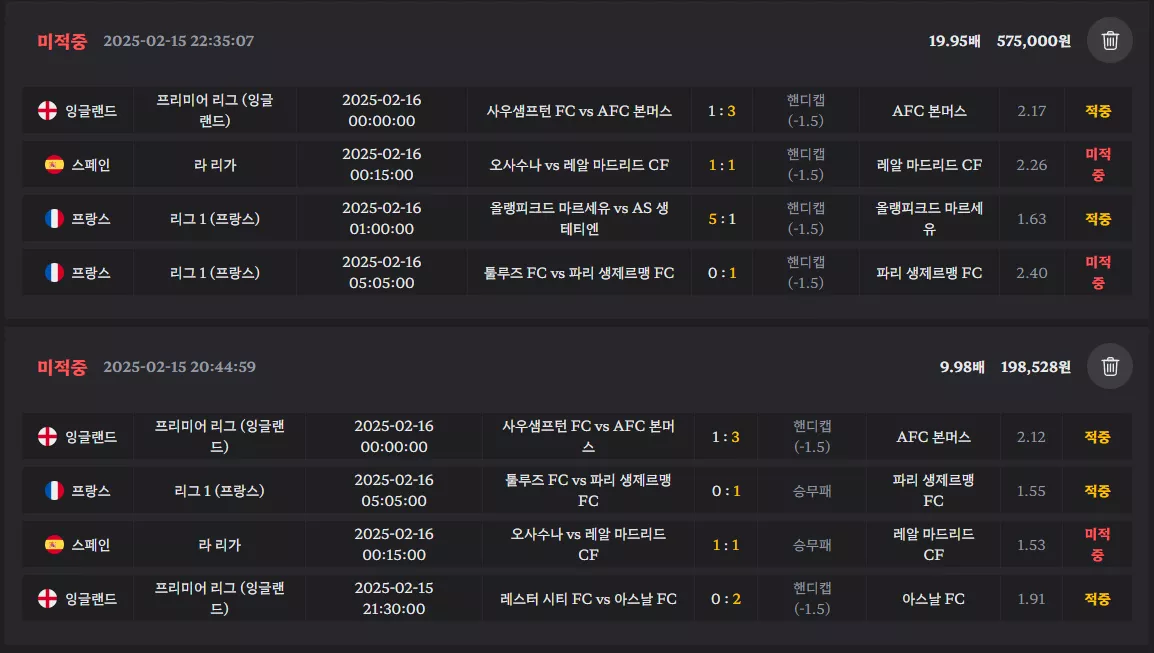Delete the 198,528원 bet slip via trash icon
The height and width of the screenshot is (653, 1154).
1109,367
